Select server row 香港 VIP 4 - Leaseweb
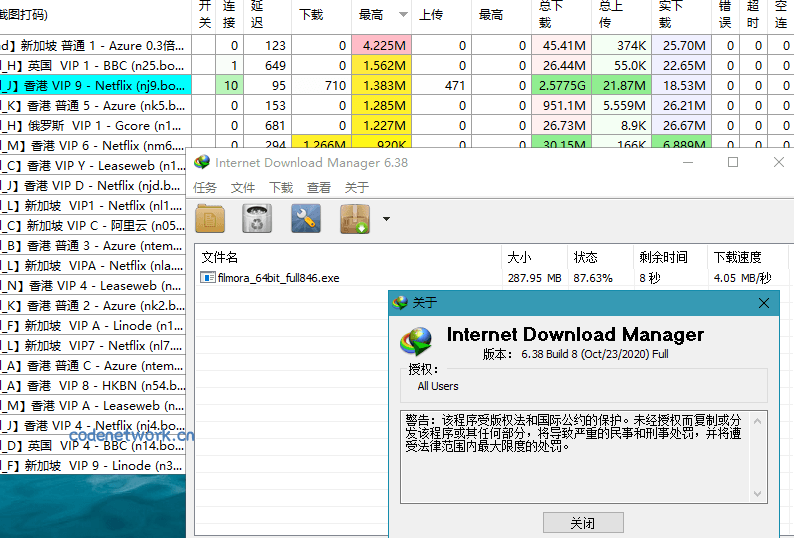Screen dimensions: 794x538 tap(93, 286)
